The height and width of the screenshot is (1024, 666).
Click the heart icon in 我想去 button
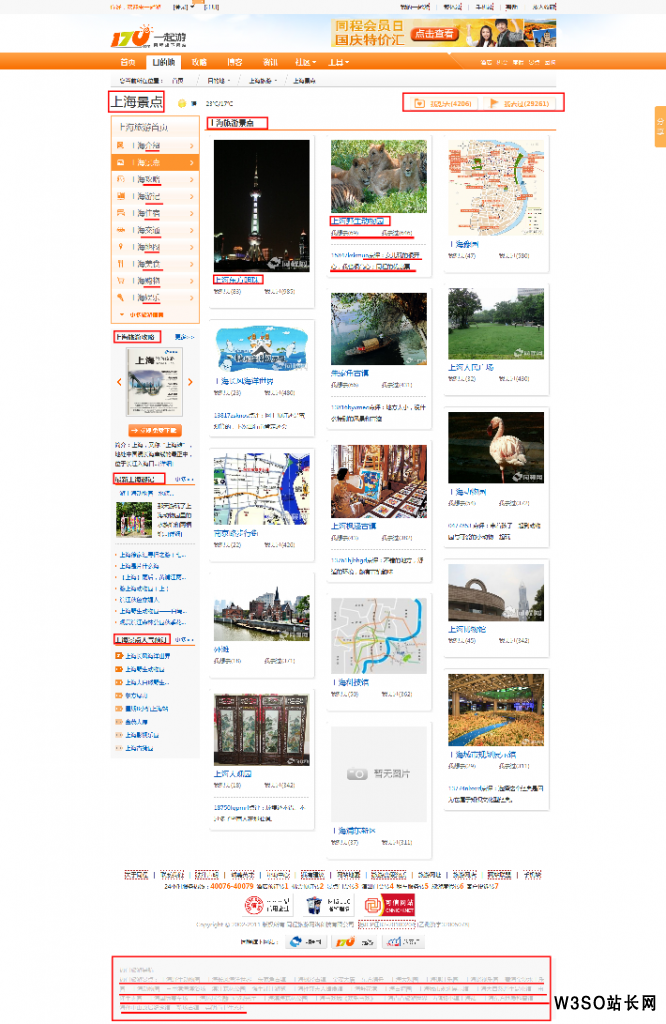pyautogui.click(x=419, y=103)
